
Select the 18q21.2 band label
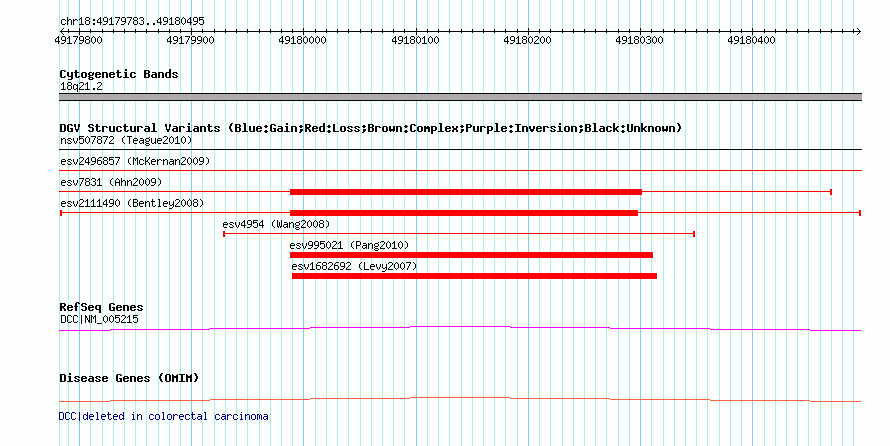click(x=81, y=86)
